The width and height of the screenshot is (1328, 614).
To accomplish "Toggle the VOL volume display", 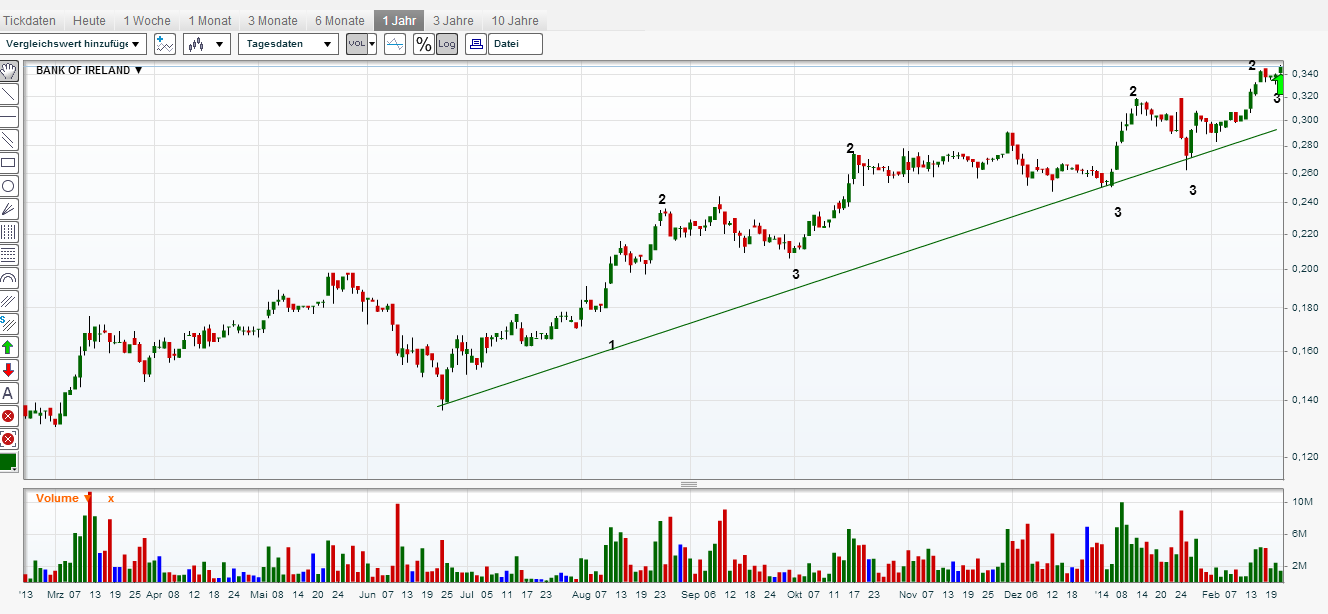I will (x=361, y=44).
